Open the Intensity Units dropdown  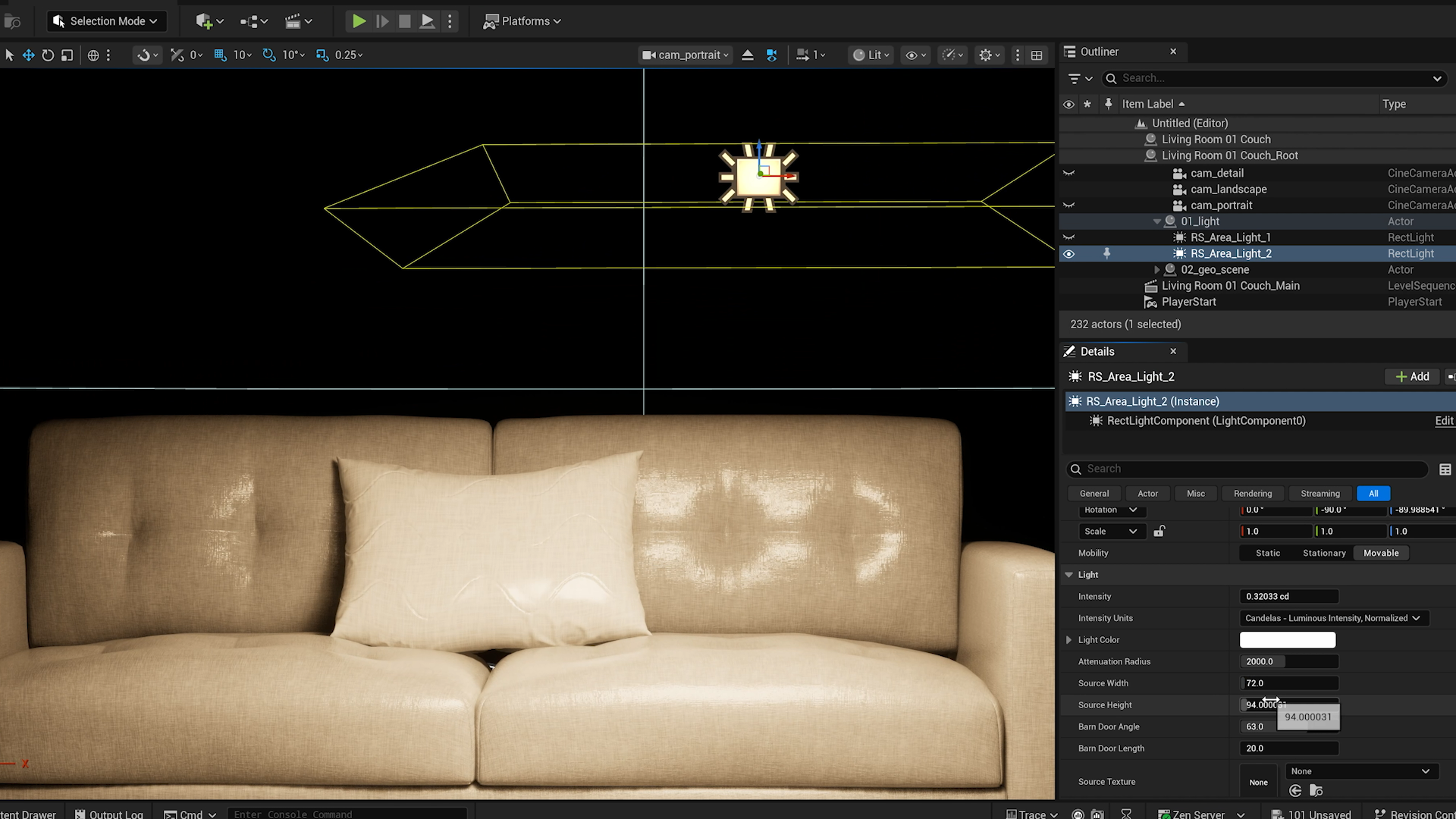click(1333, 618)
